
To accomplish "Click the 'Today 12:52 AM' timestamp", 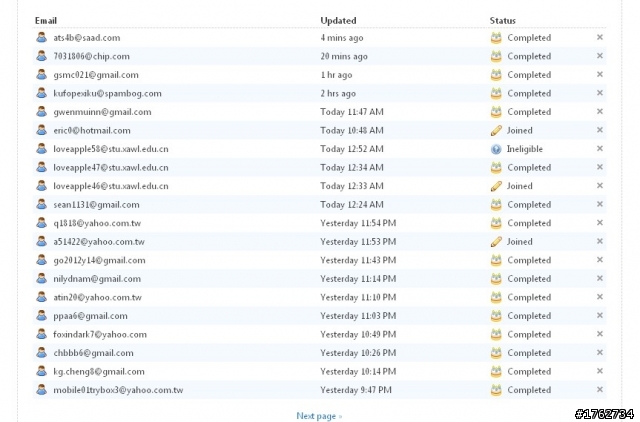I will pyautogui.click(x=352, y=149).
